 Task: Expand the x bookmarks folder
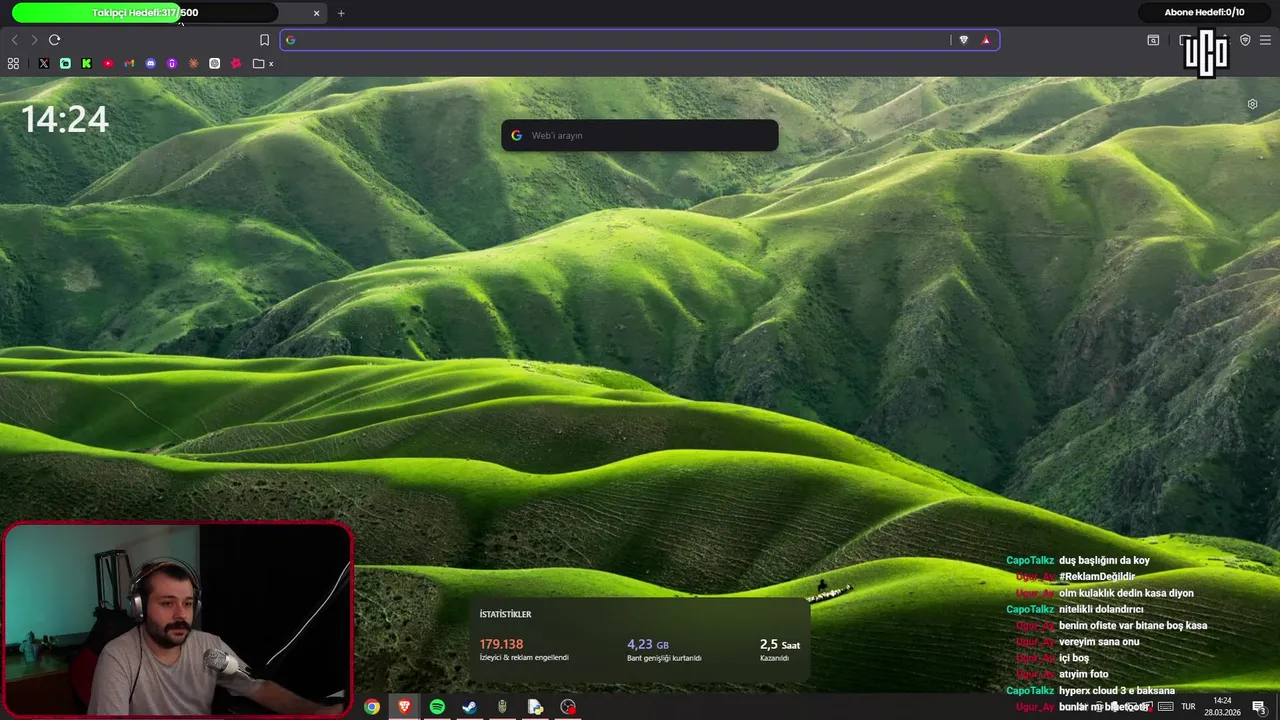click(x=263, y=63)
